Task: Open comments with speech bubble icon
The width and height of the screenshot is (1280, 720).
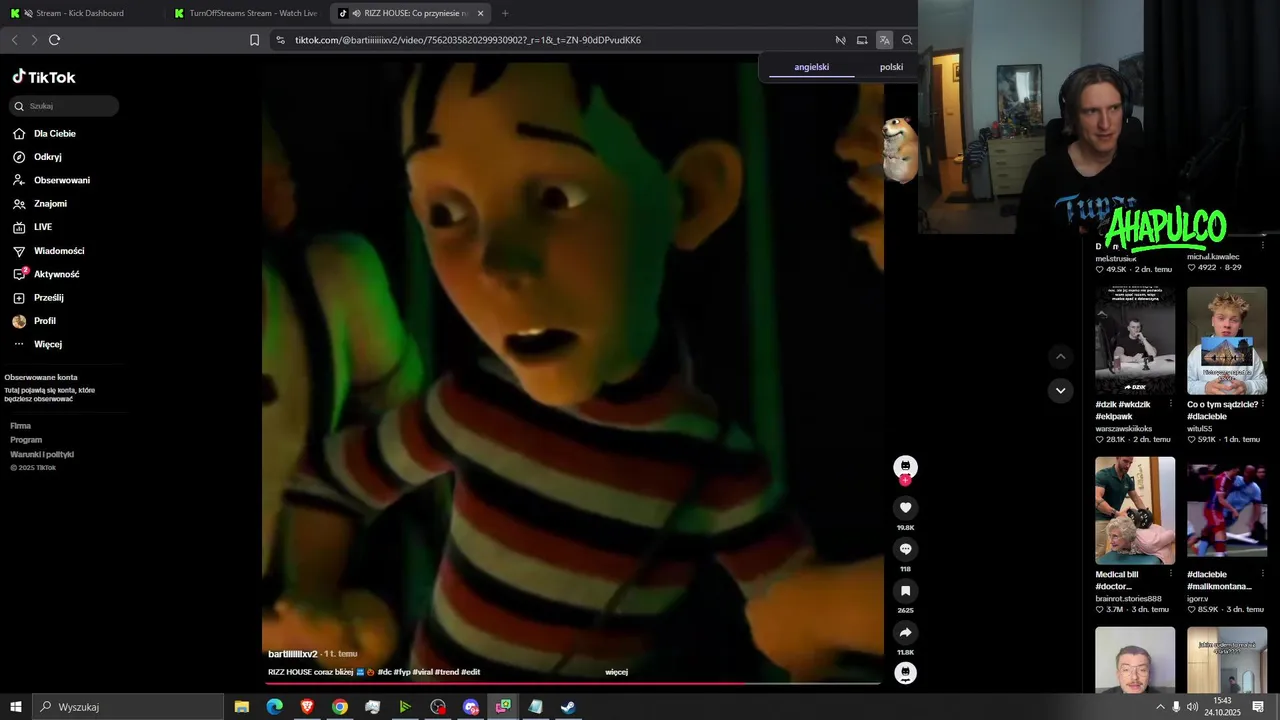Action: click(x=905, y=549)
